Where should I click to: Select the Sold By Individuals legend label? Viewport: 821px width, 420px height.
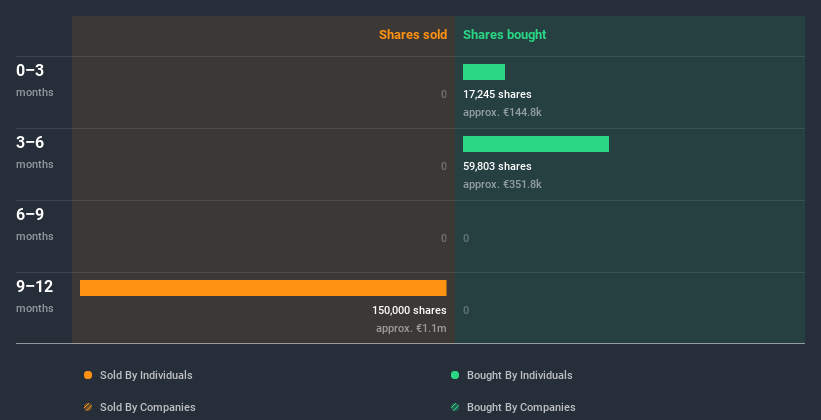click(x=146, y=375)
